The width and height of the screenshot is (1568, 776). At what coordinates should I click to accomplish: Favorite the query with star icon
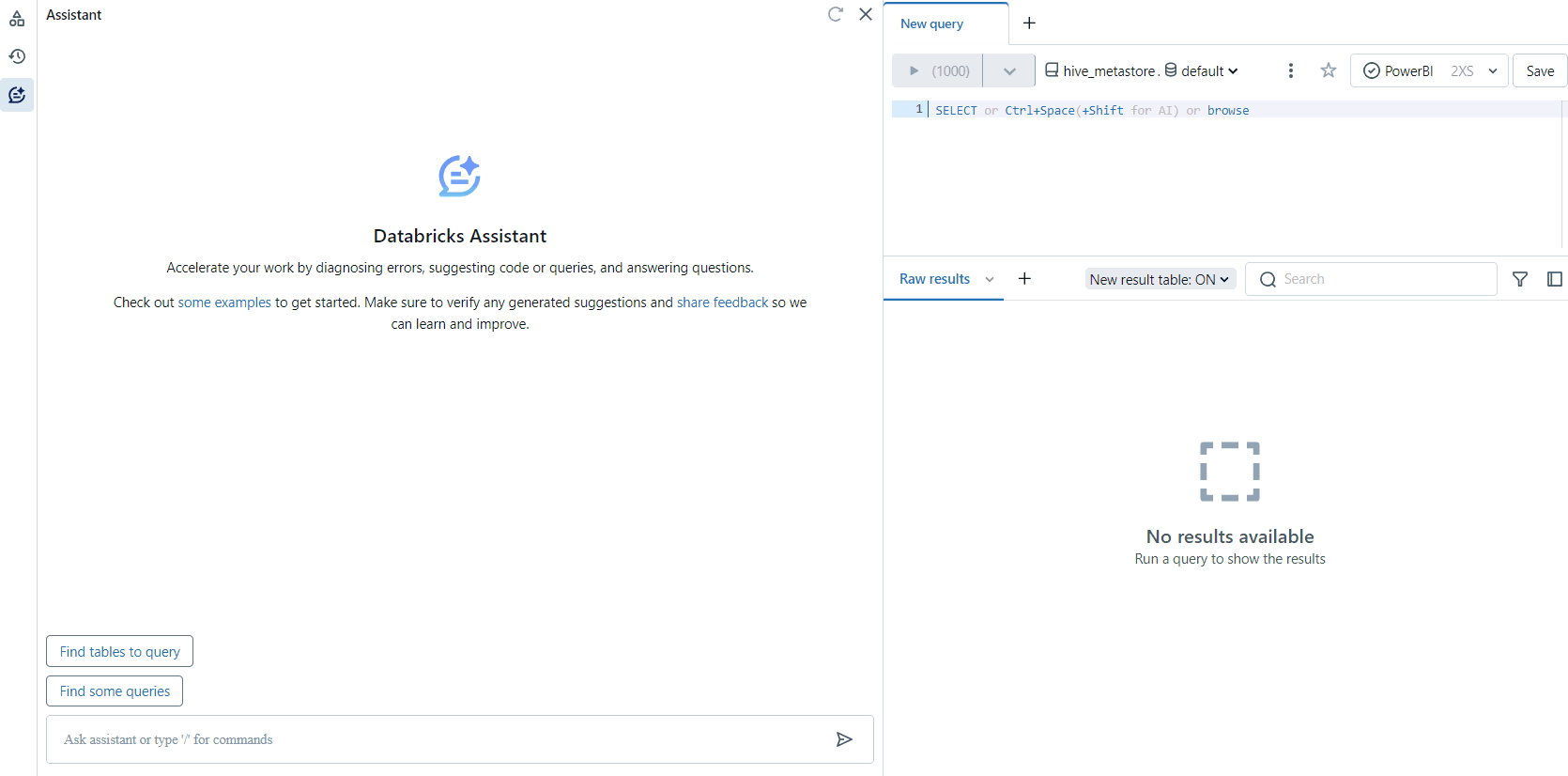tap(1328, 70)
